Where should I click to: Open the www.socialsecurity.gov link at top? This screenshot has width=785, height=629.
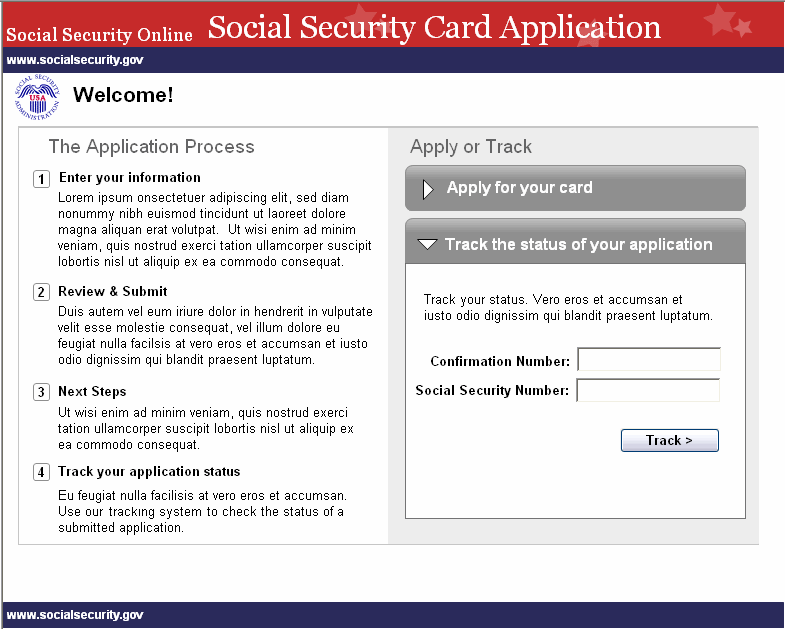(76, 60)
